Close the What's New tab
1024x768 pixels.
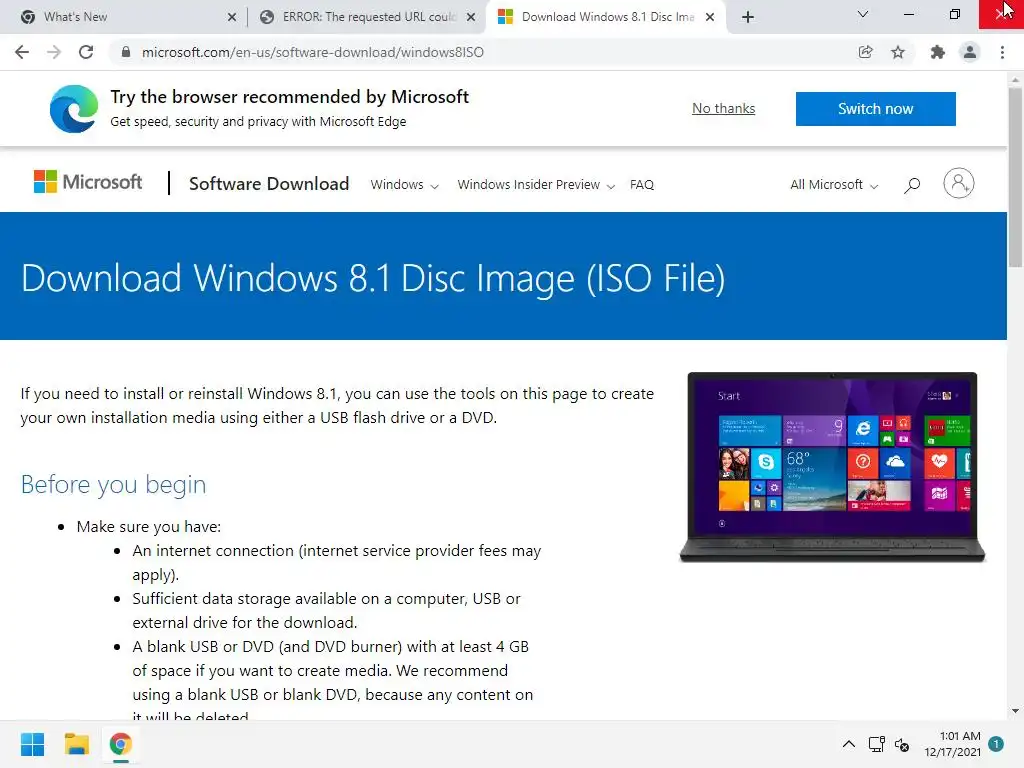[x=232, y=17]
